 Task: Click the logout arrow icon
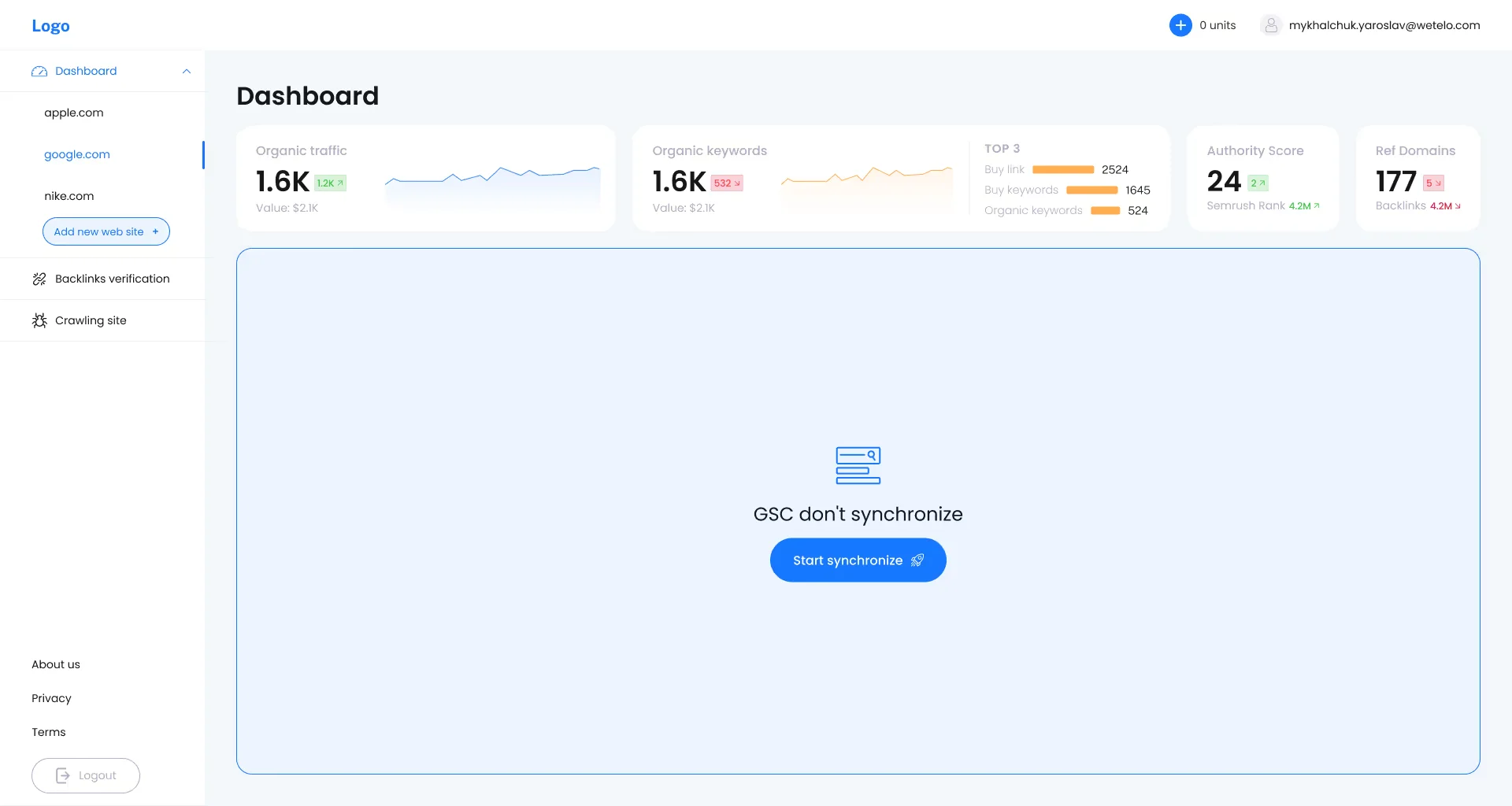click(64, 775)
